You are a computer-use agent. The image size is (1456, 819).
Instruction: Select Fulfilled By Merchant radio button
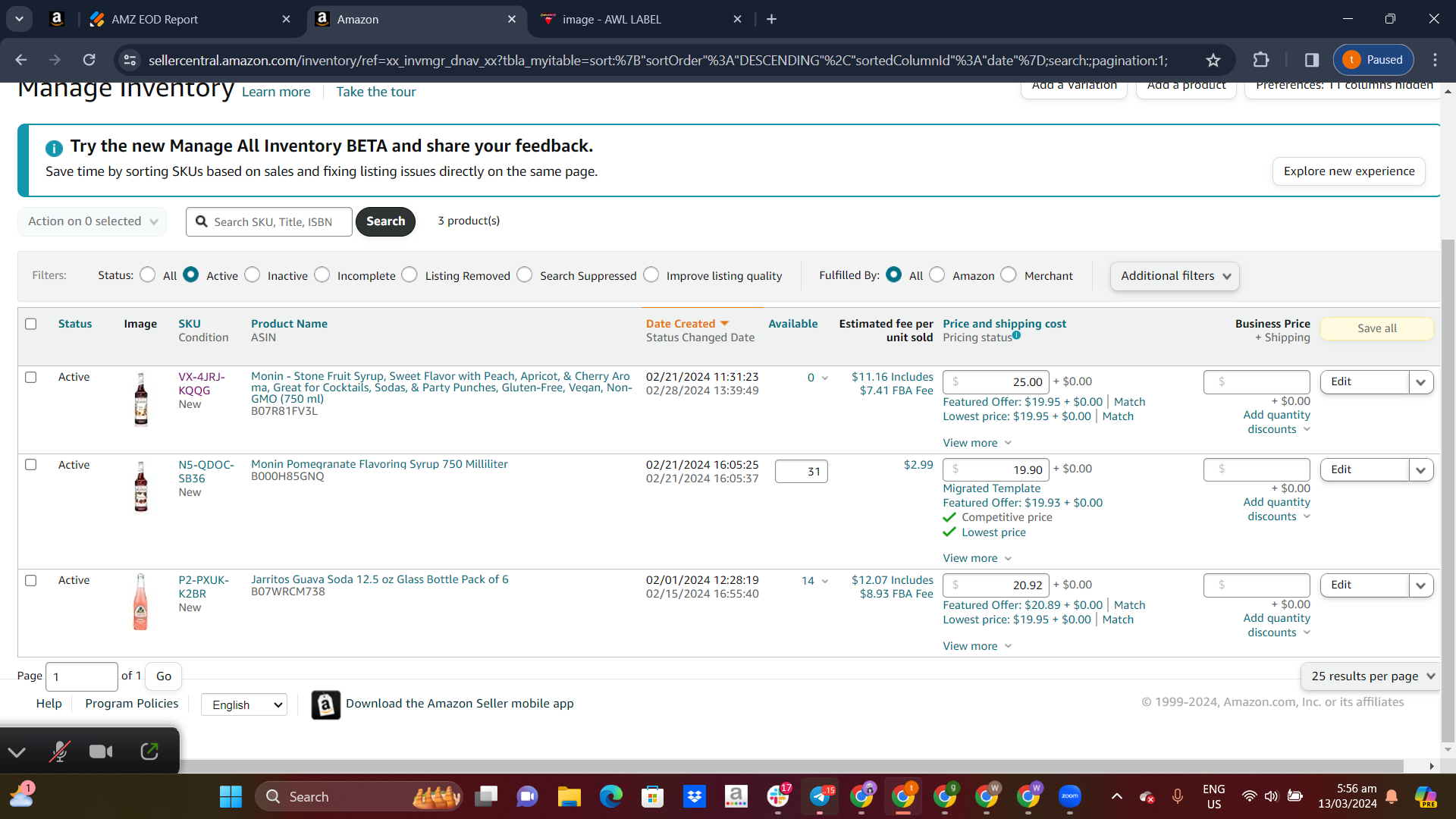point(1009,275)
